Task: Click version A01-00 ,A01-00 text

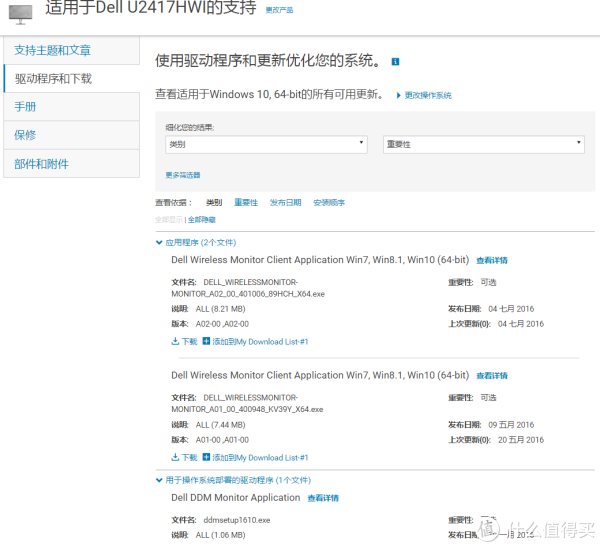Action: click(x=222, y=440)
